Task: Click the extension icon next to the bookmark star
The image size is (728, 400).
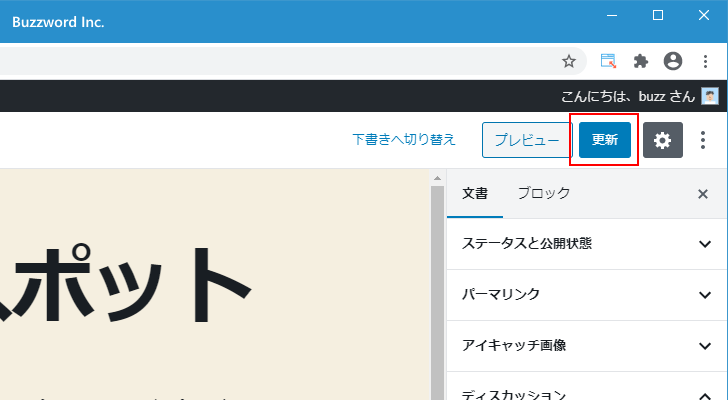Action: (x=608, y=61)
